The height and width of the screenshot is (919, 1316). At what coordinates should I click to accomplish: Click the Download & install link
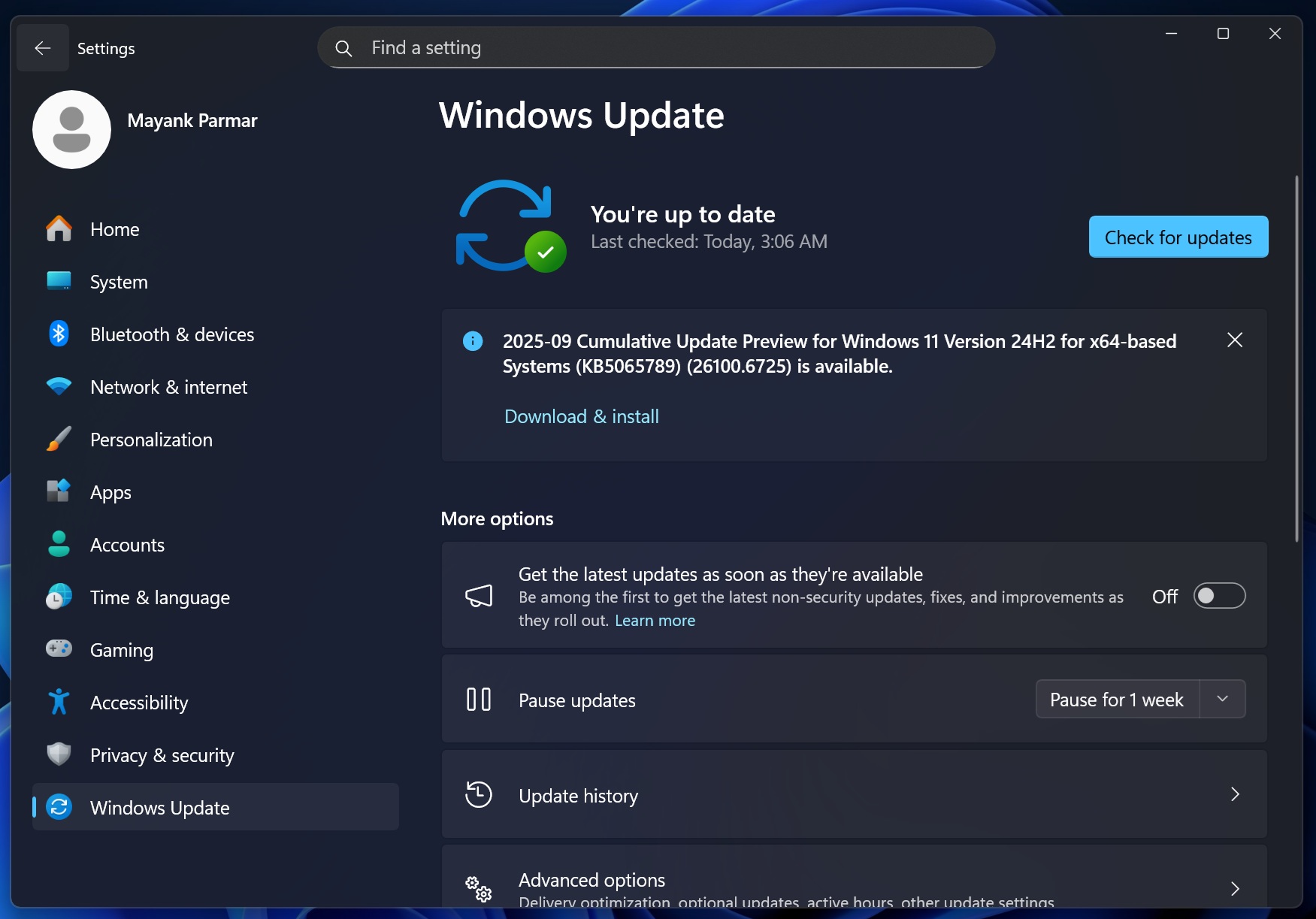coord(581,416)
